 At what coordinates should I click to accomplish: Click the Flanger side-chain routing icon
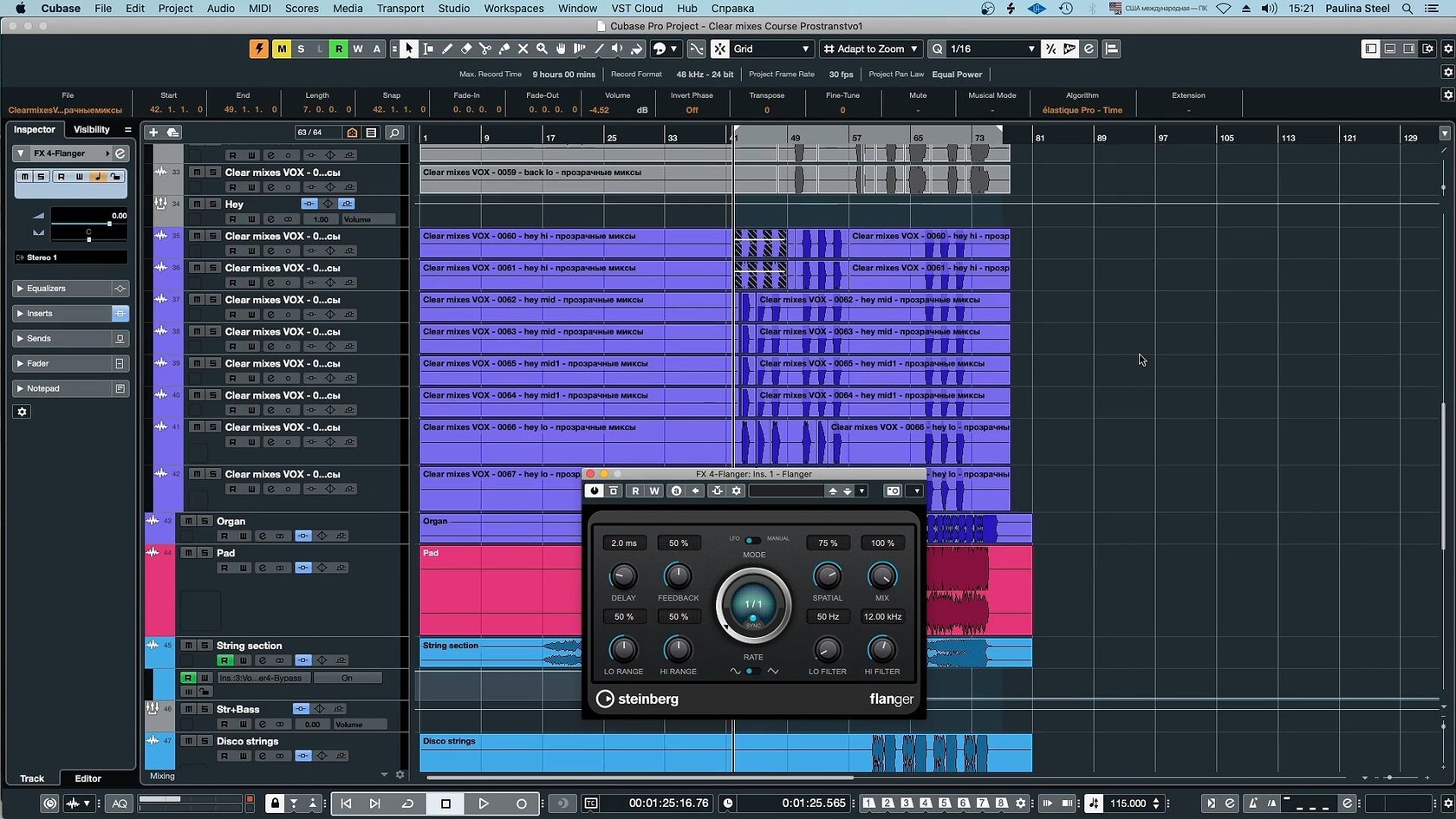[x=717, y=491]
